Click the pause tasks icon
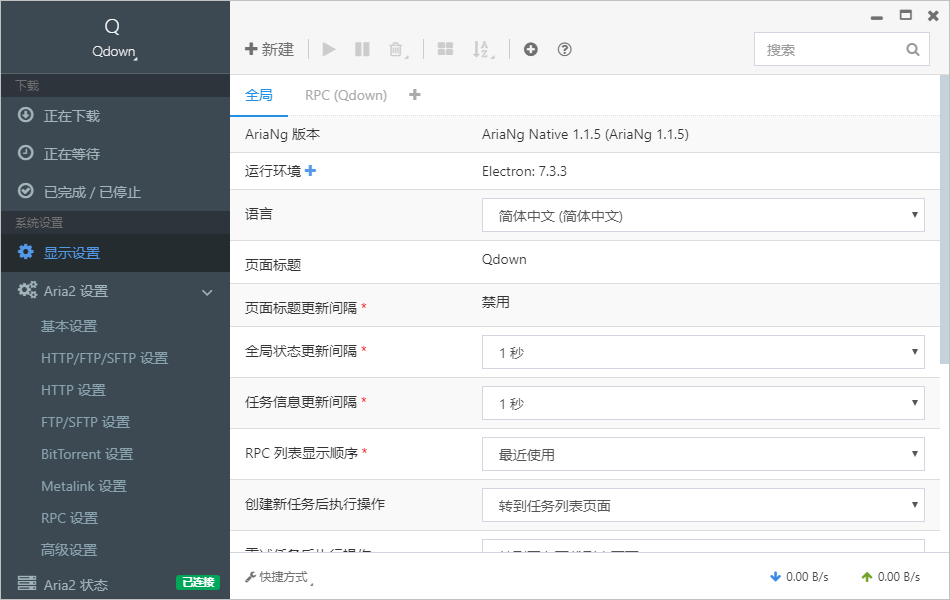This screenshot has width=950, height=600. (362, 49)
